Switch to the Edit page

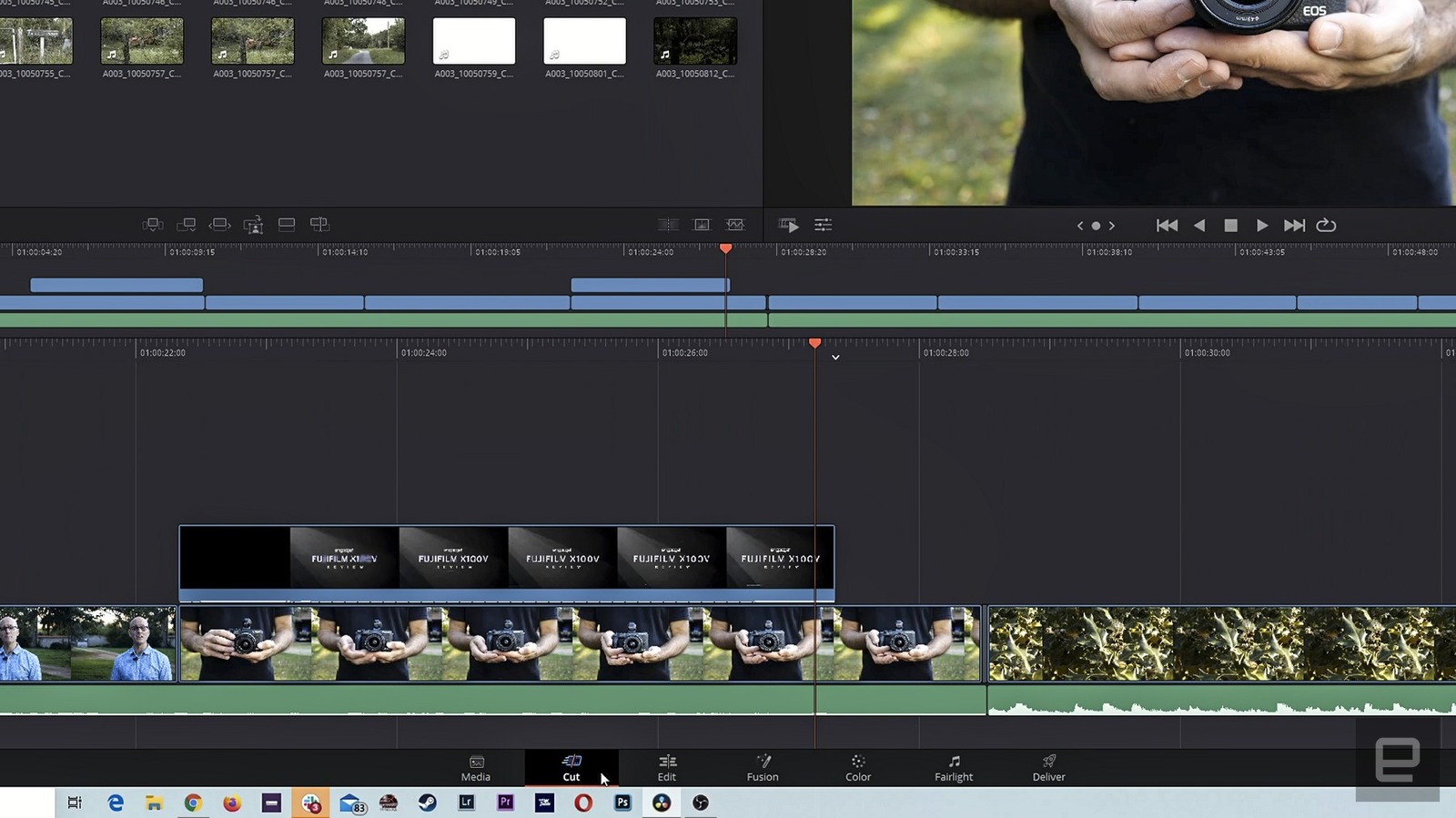667,768
